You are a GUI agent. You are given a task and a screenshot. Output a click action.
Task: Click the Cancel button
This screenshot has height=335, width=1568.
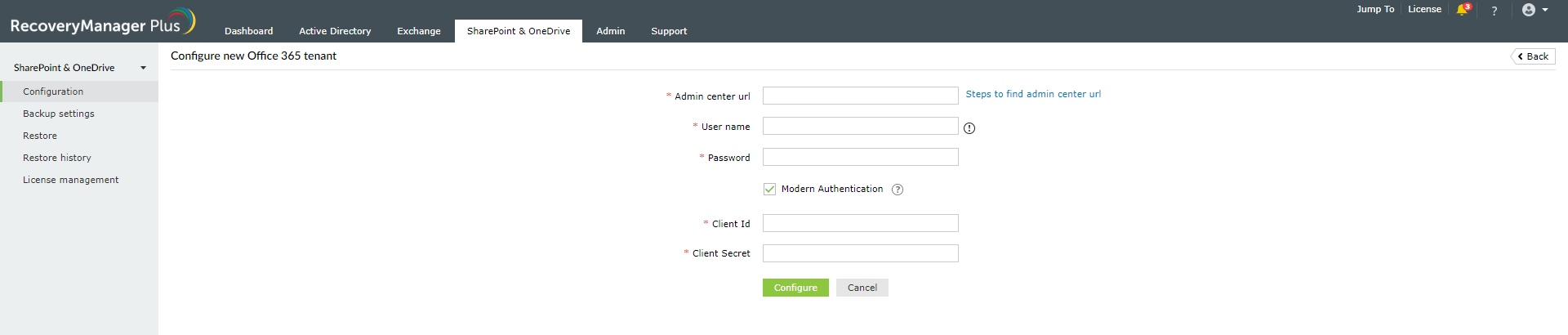862,288
